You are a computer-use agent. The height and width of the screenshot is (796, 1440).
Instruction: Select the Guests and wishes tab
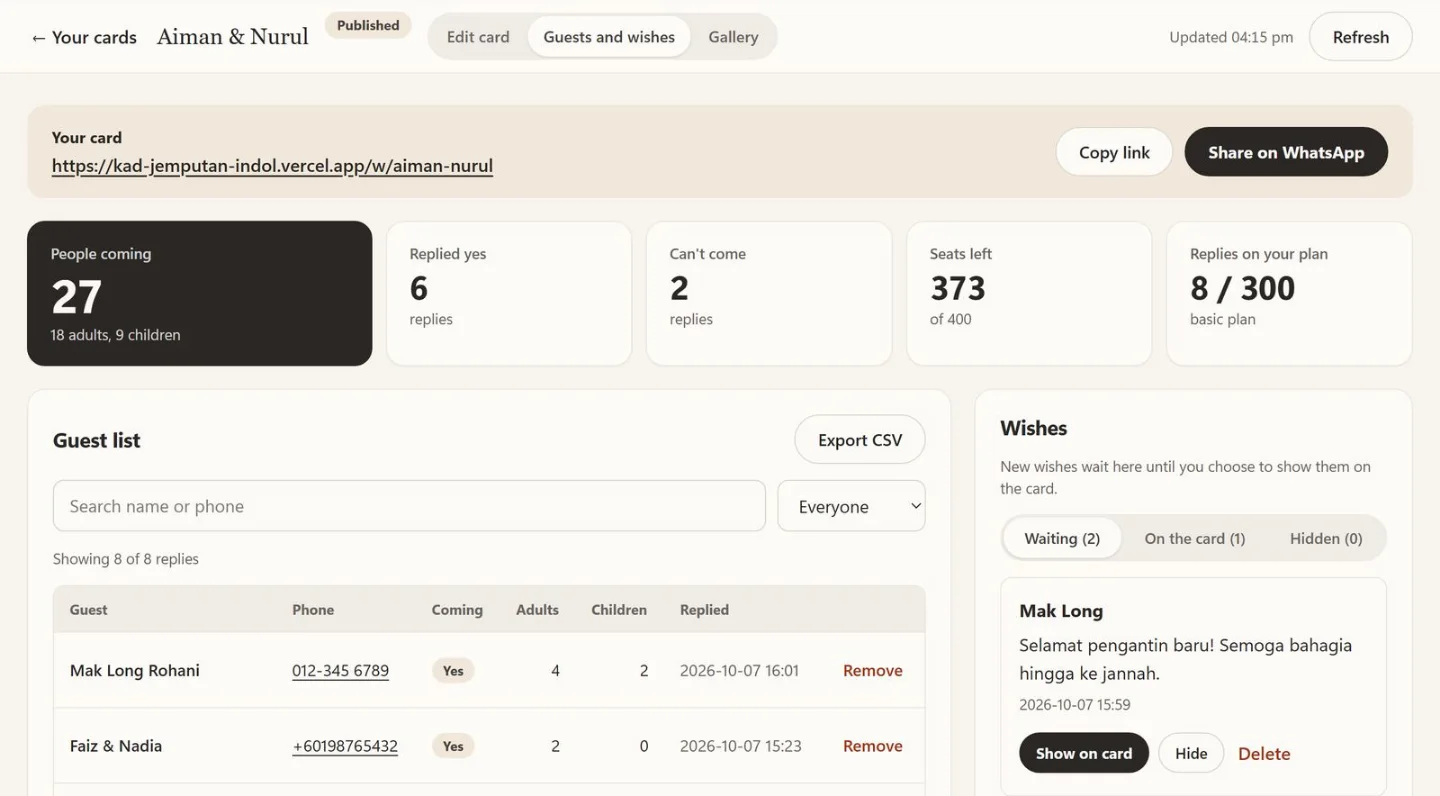[x=609, y=37]
